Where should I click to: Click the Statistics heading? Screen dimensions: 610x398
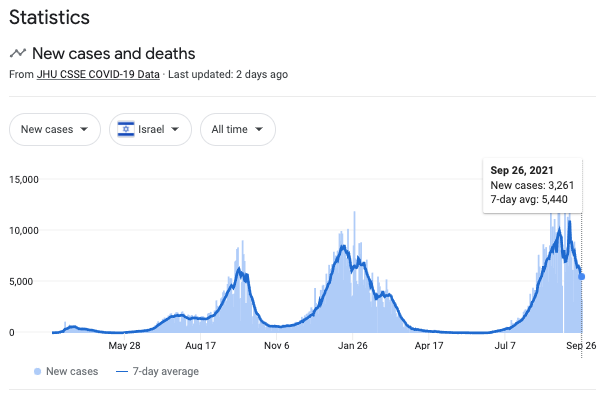tap(49, 17)
